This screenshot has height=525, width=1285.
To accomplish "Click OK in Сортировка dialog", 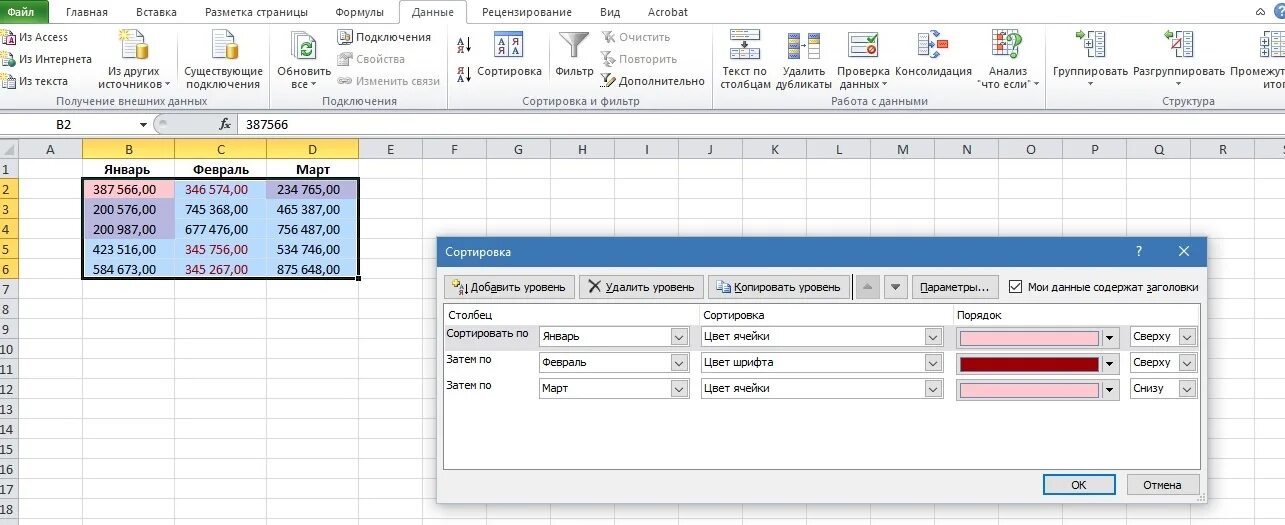I will pyautogui.click(x=1078, y=485).
